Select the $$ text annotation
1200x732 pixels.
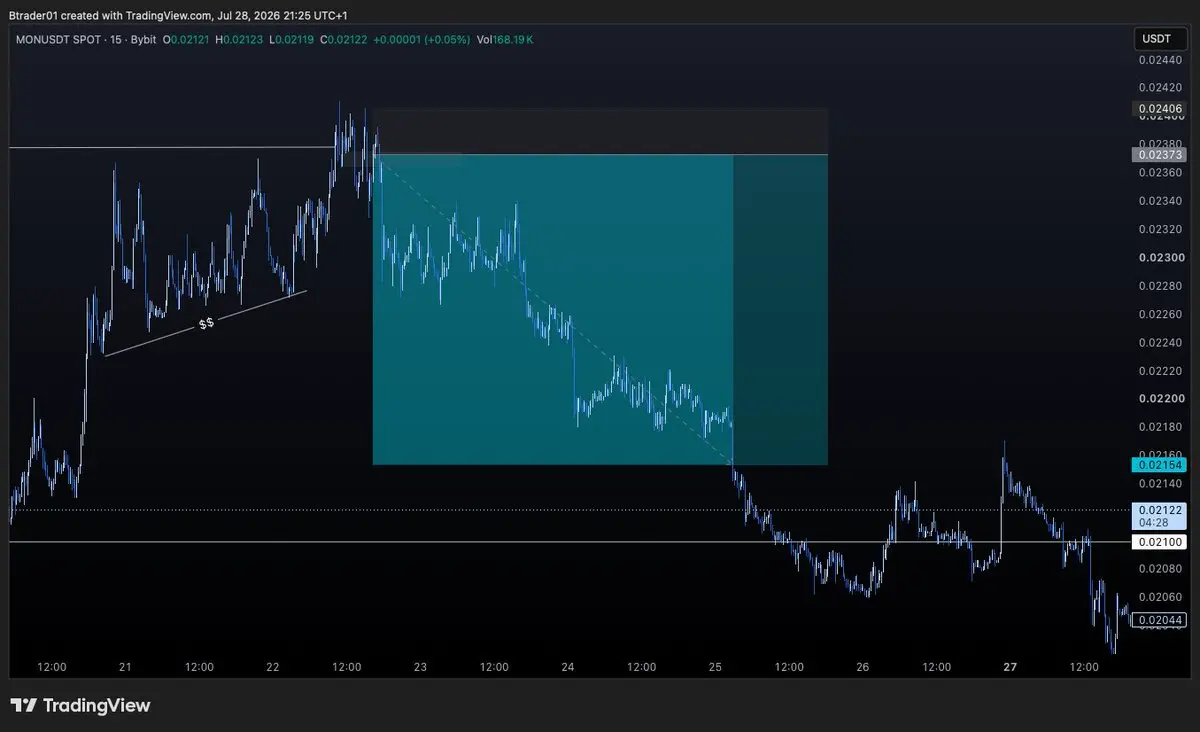[207, 323]
